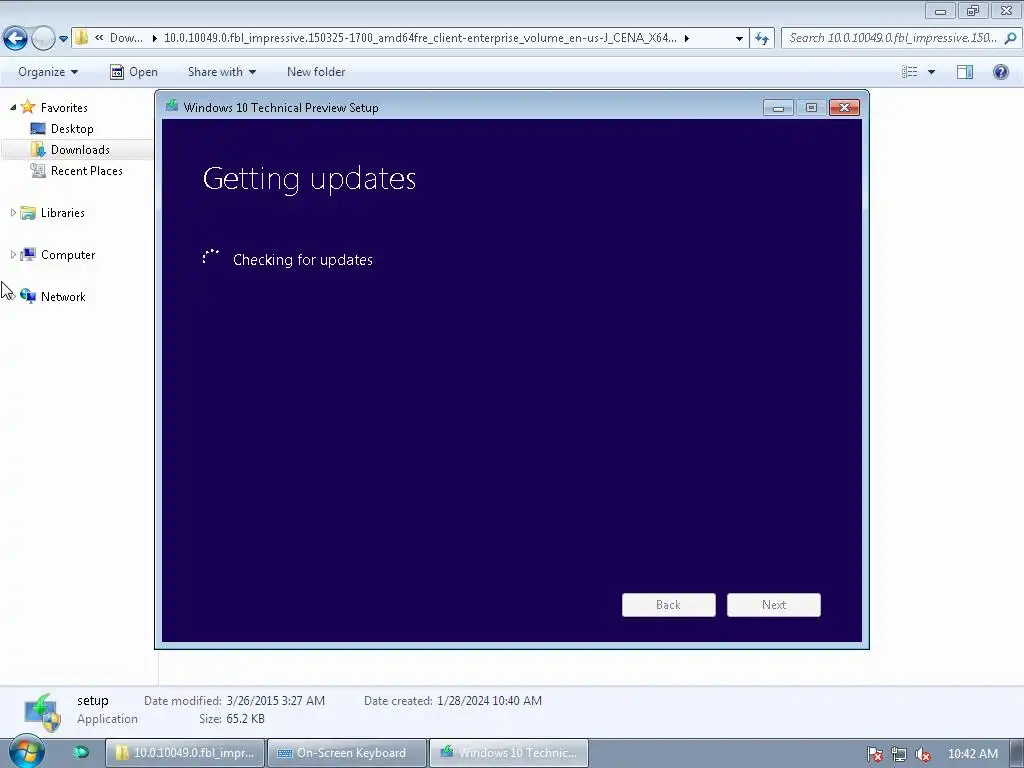Open the recent locations dropdown arrow
Viewport: 1024px width, 768px height.
tap(63, 39)
